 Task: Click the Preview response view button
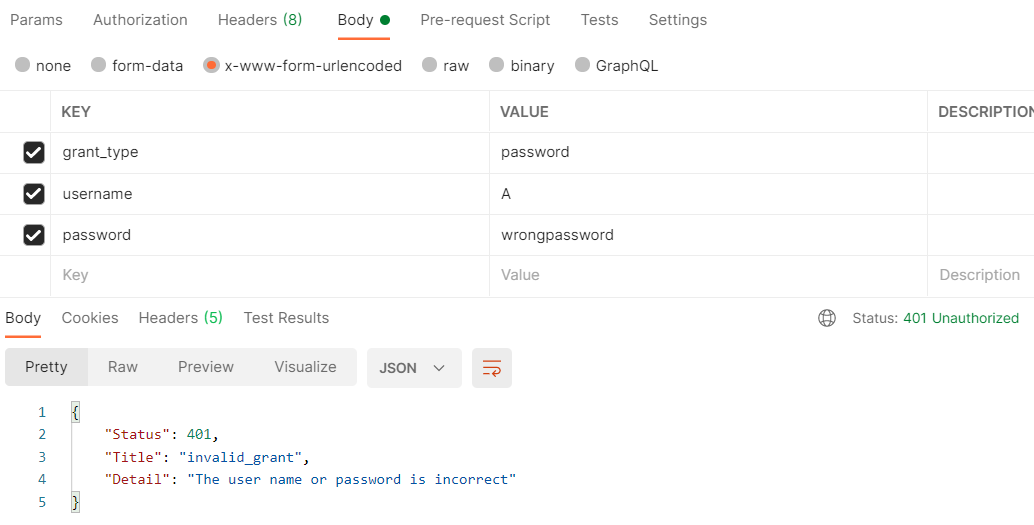206,367
